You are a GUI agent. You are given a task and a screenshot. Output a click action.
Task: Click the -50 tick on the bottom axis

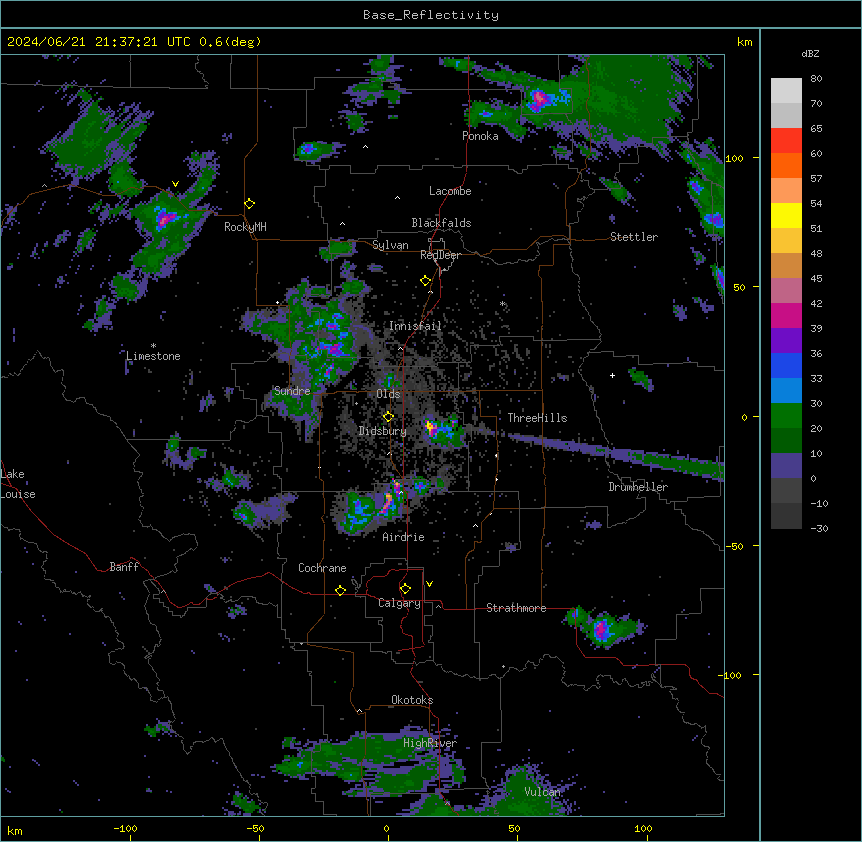255,828
